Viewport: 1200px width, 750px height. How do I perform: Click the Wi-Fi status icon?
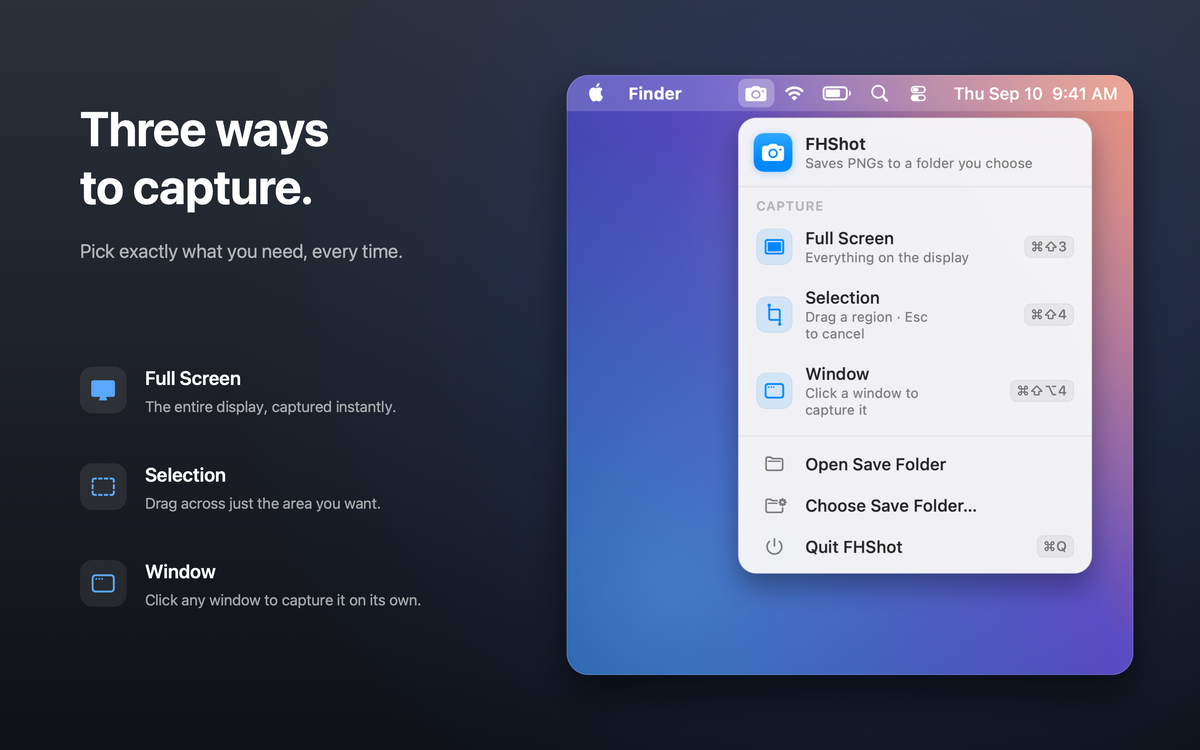tap(794, 93)
